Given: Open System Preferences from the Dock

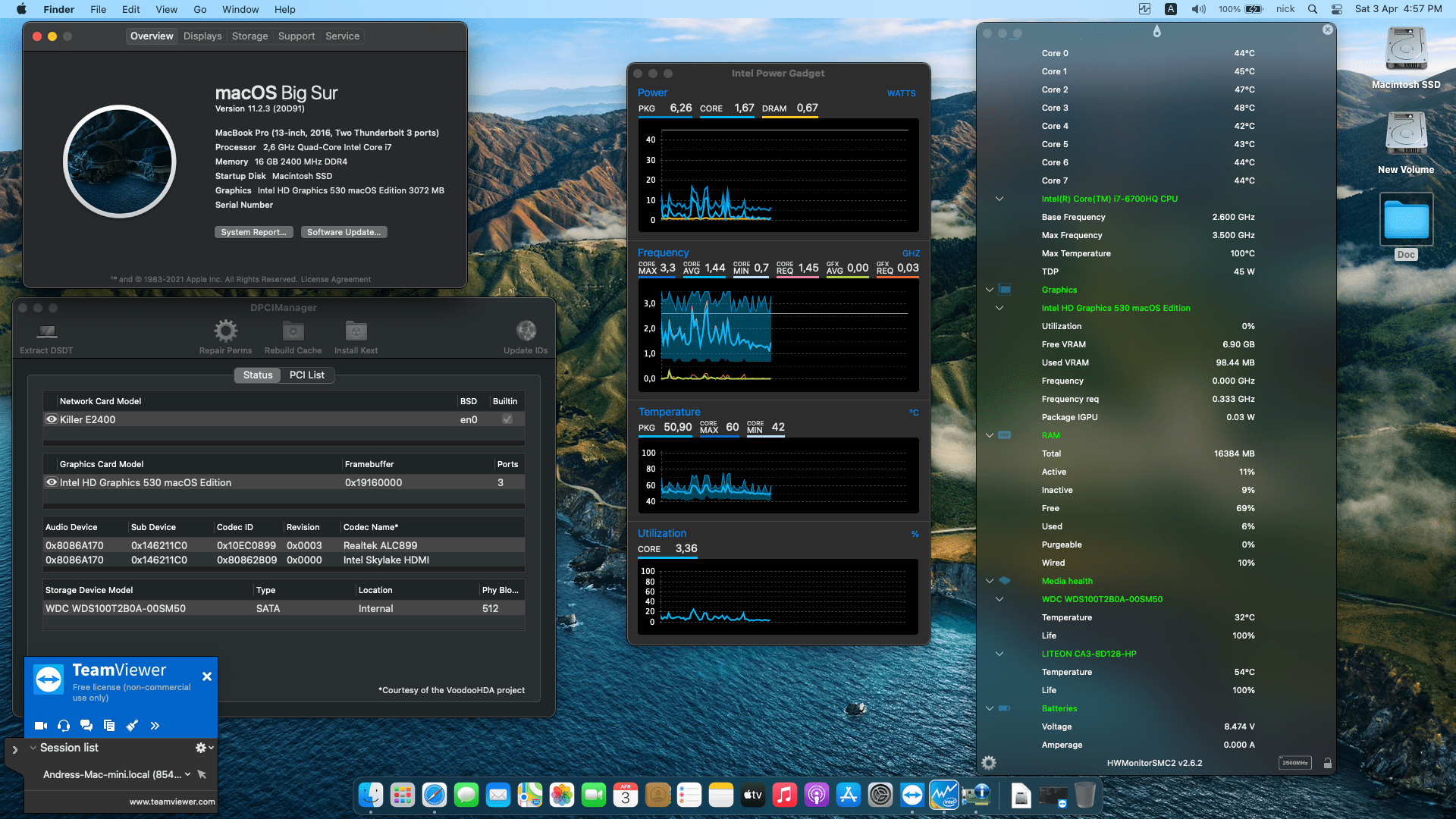Looking at the screenshot, I should [x=880, y=795].
